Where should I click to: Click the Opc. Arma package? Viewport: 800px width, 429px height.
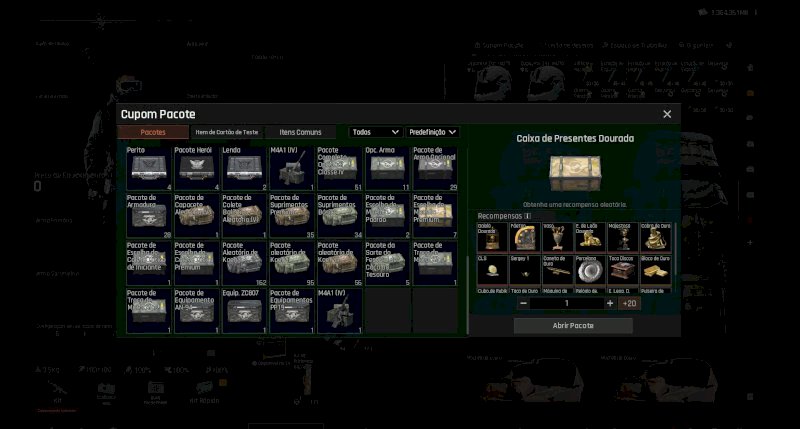(387, 168)
